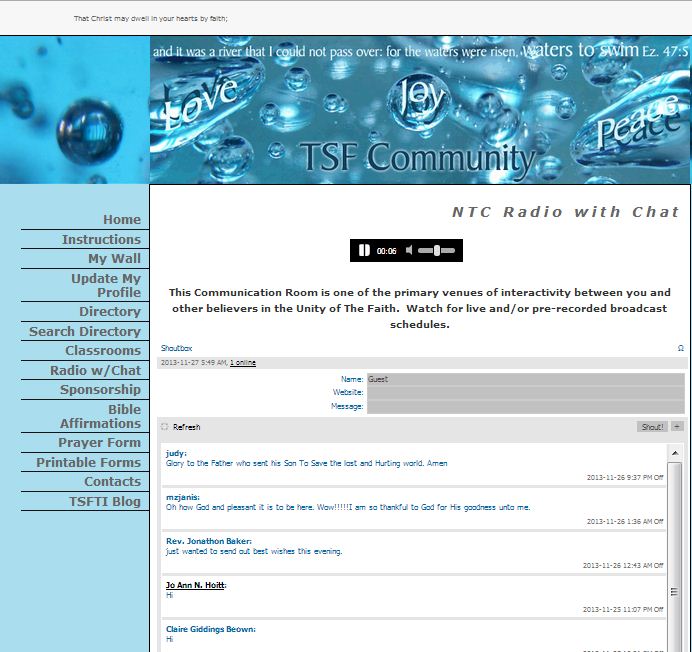This screenshot has width=692, height=652.
Task: Open the Home menu item
Action: pos(121,220)
